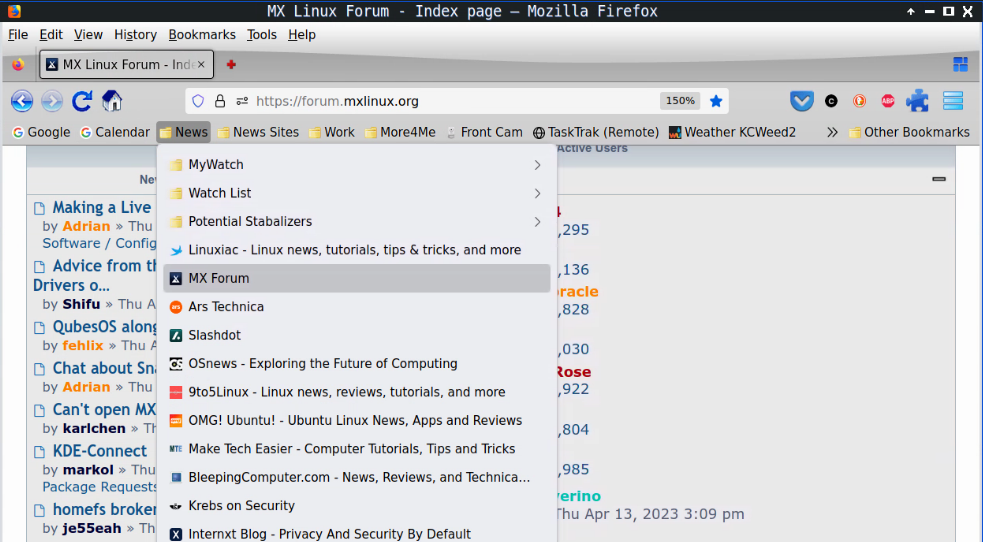
Task: Open the OSnews bookmark entry
Action: point(357,363)
